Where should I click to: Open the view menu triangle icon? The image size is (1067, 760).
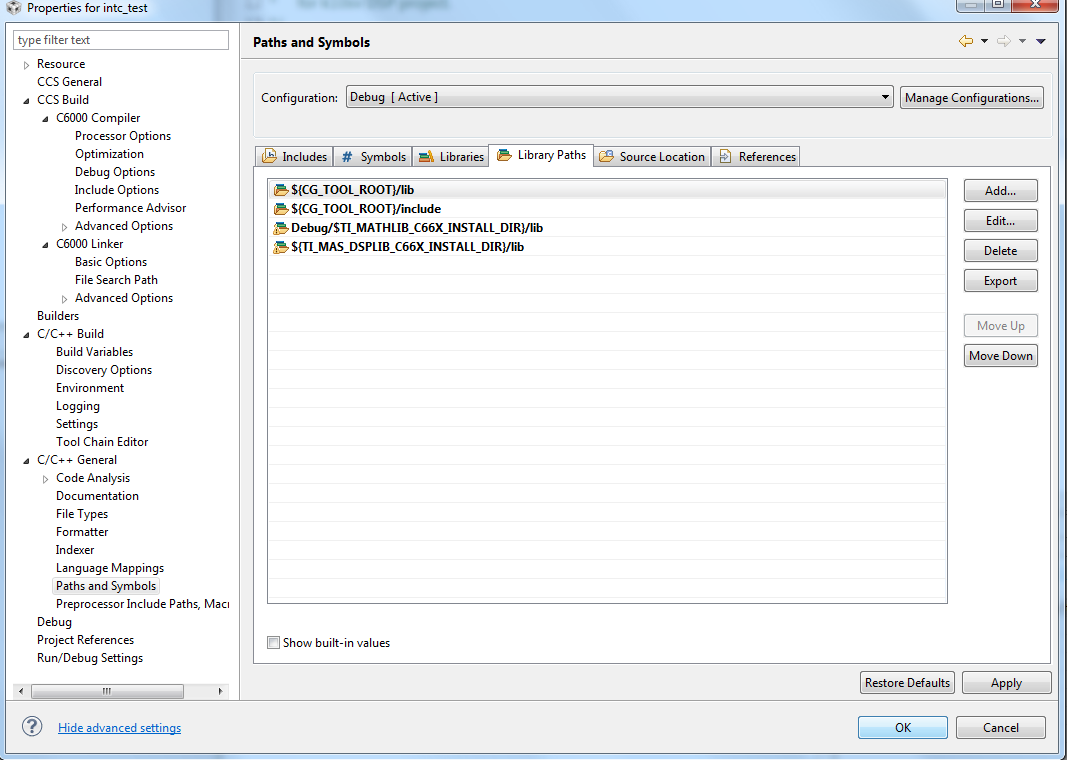tap(1040, 42)
